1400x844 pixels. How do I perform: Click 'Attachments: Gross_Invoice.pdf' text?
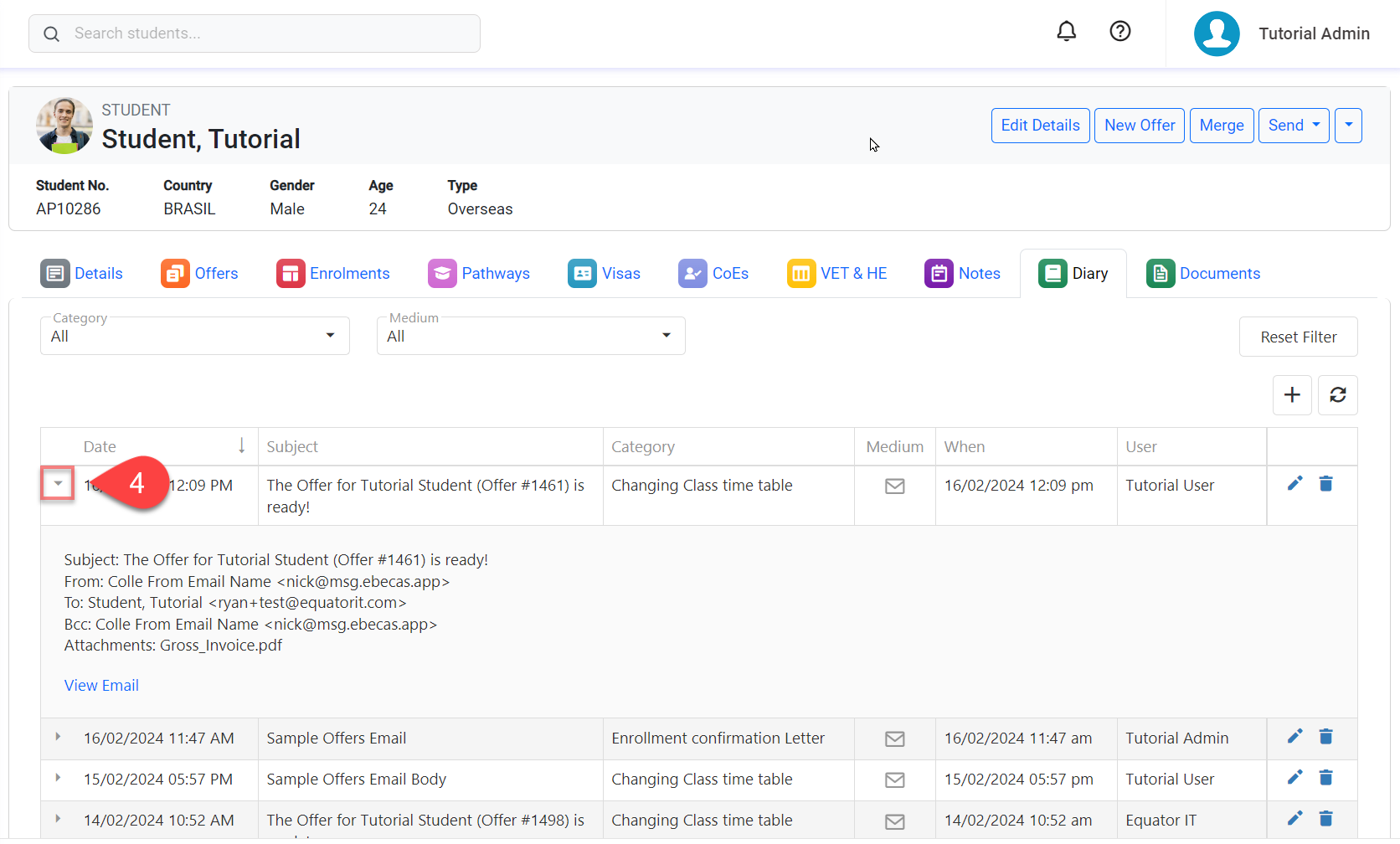pos(172,646)
